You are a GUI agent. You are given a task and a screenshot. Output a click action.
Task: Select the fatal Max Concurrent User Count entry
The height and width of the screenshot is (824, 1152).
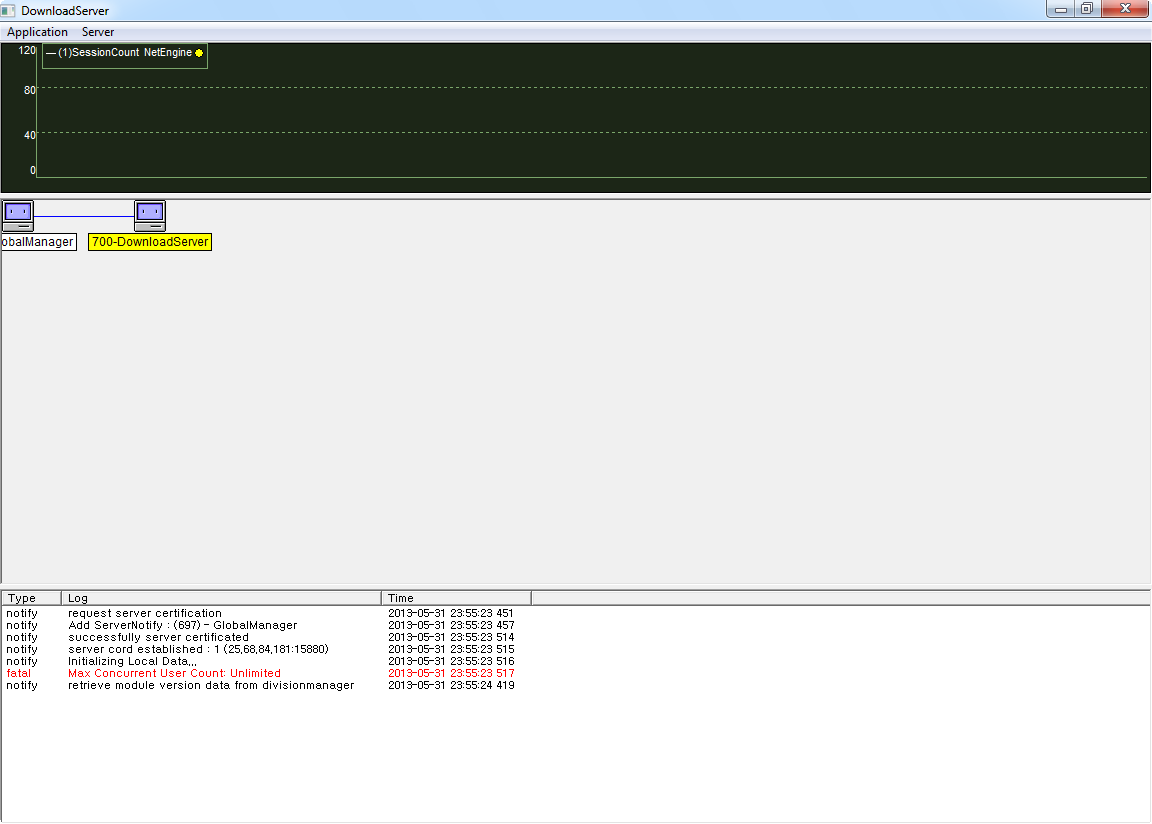pyautogui.click(x=174, y=673)
